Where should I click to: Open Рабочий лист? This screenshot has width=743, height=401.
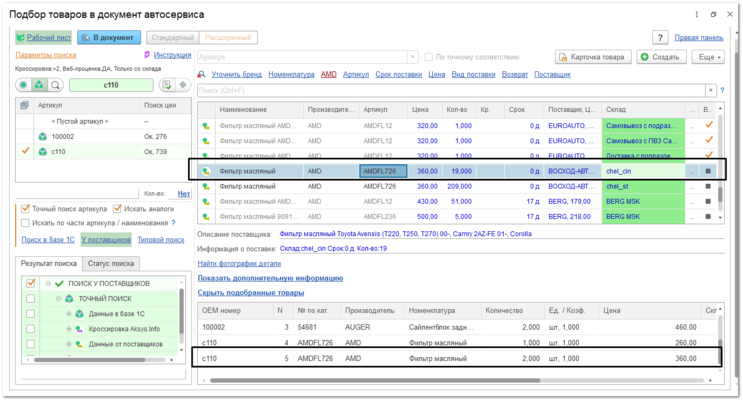click(x=43, y=37)
